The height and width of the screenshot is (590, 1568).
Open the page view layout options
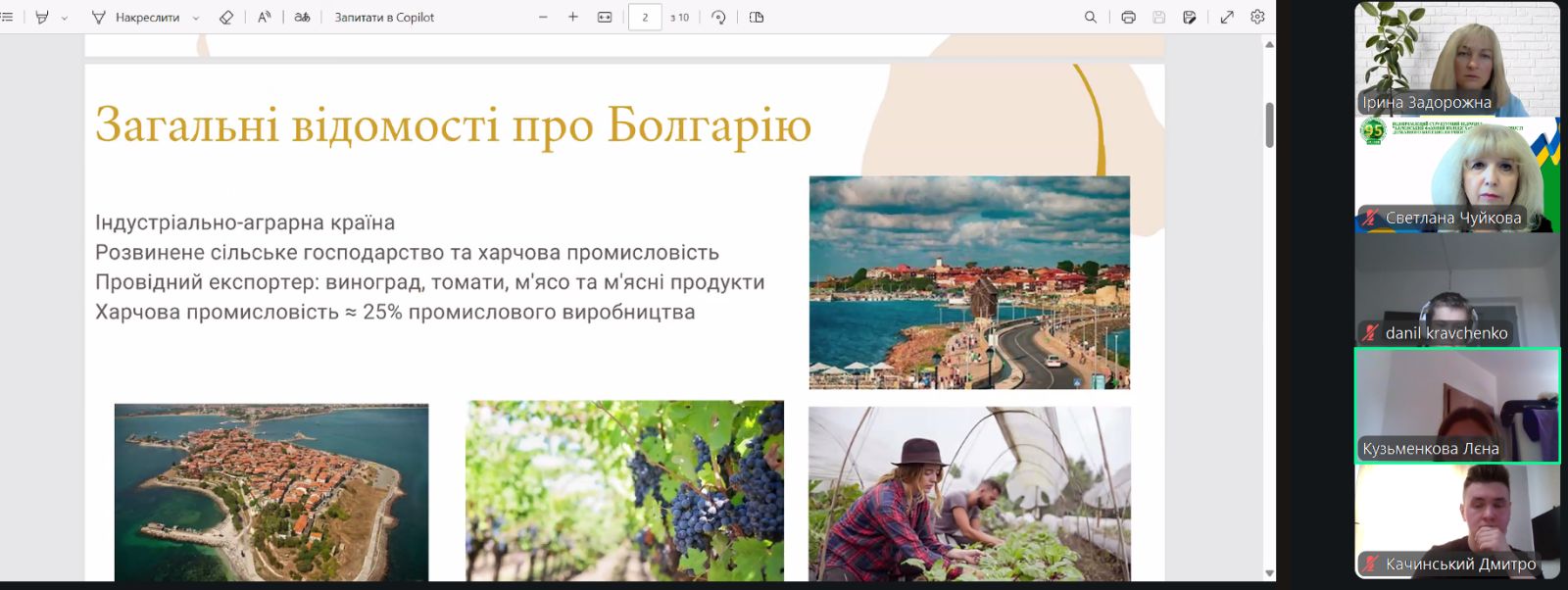pos(757,17)
